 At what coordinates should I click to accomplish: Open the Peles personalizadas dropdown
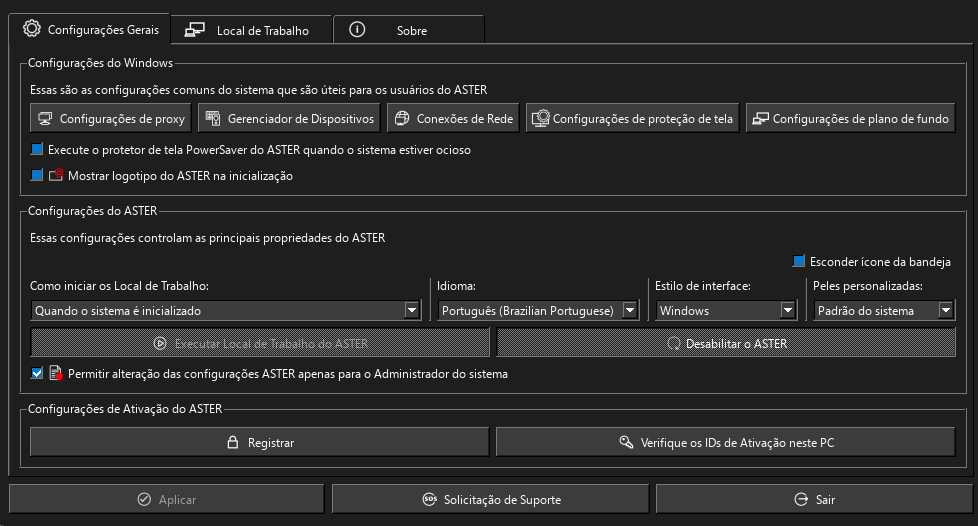click(884, 310)
